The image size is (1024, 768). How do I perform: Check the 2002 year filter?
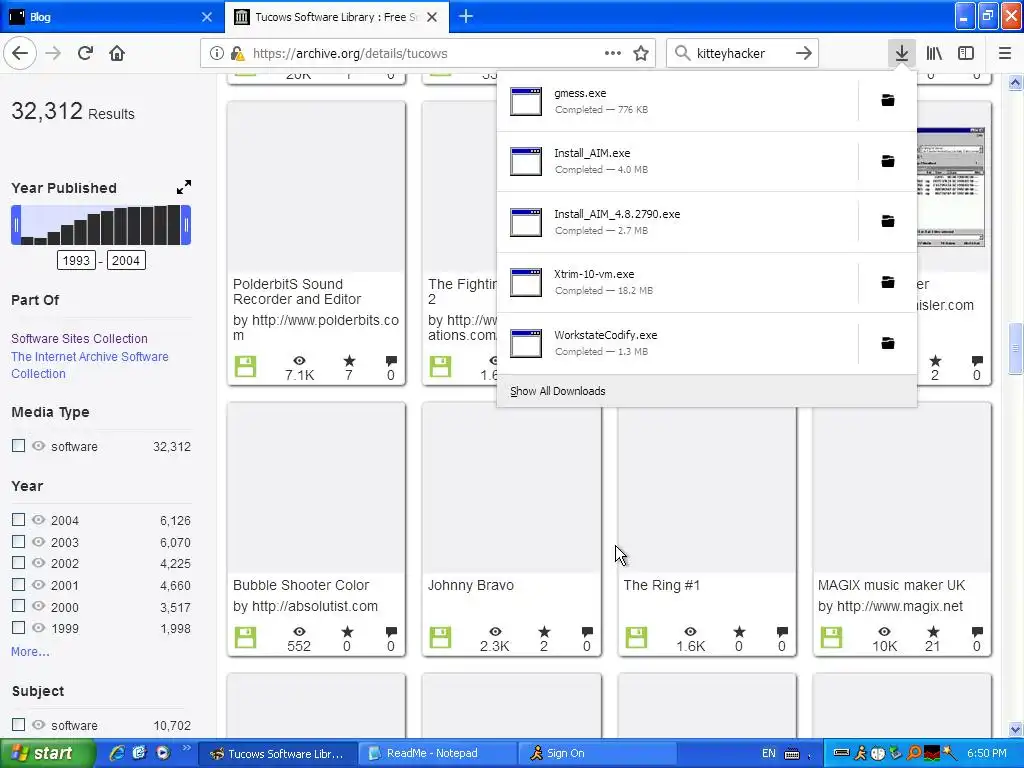[18, 563]
